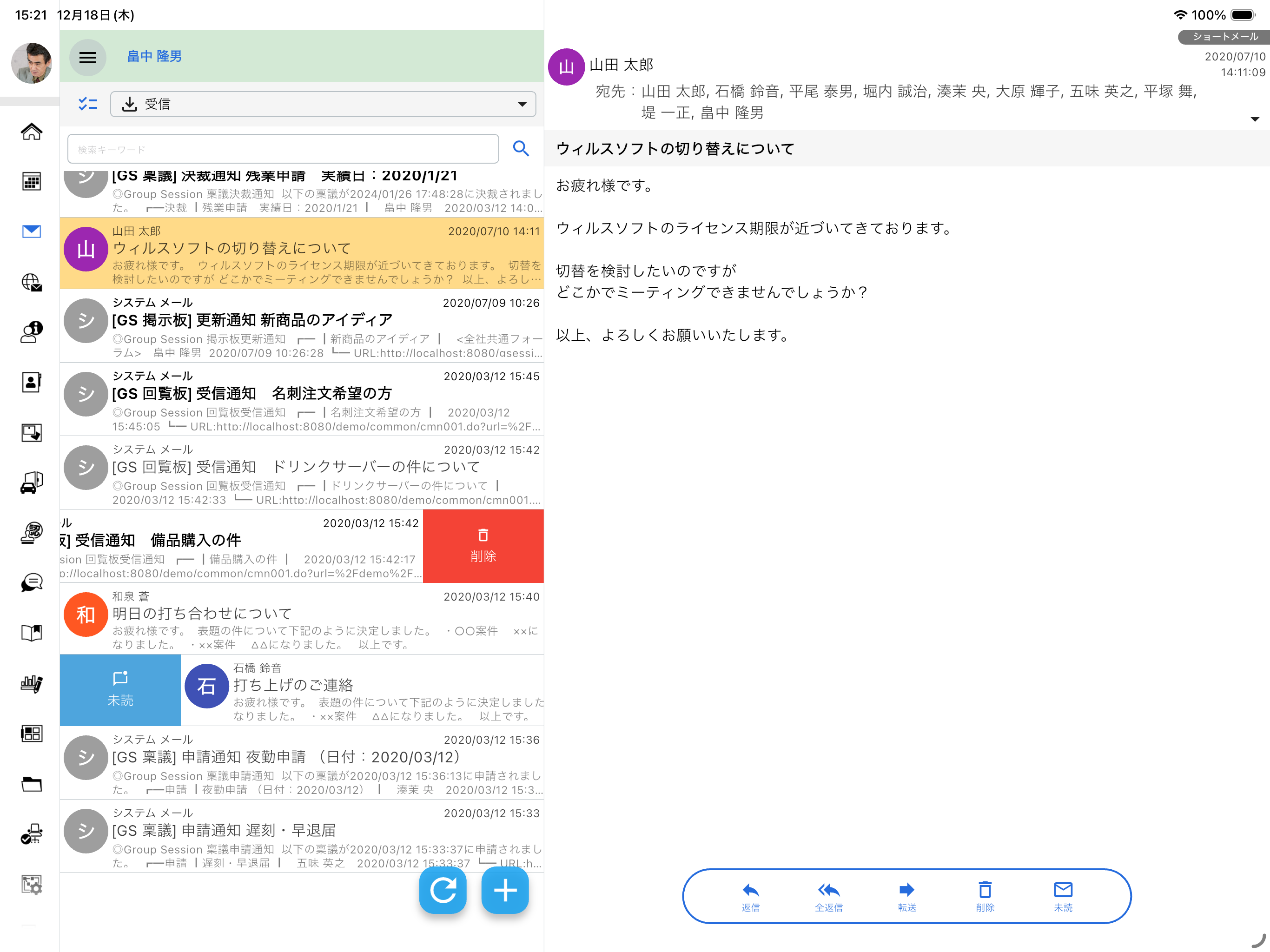This screenshot has width=1270, height=952.
Task: Toggle multi-select checklist mode icon
Action: [88, 104]
